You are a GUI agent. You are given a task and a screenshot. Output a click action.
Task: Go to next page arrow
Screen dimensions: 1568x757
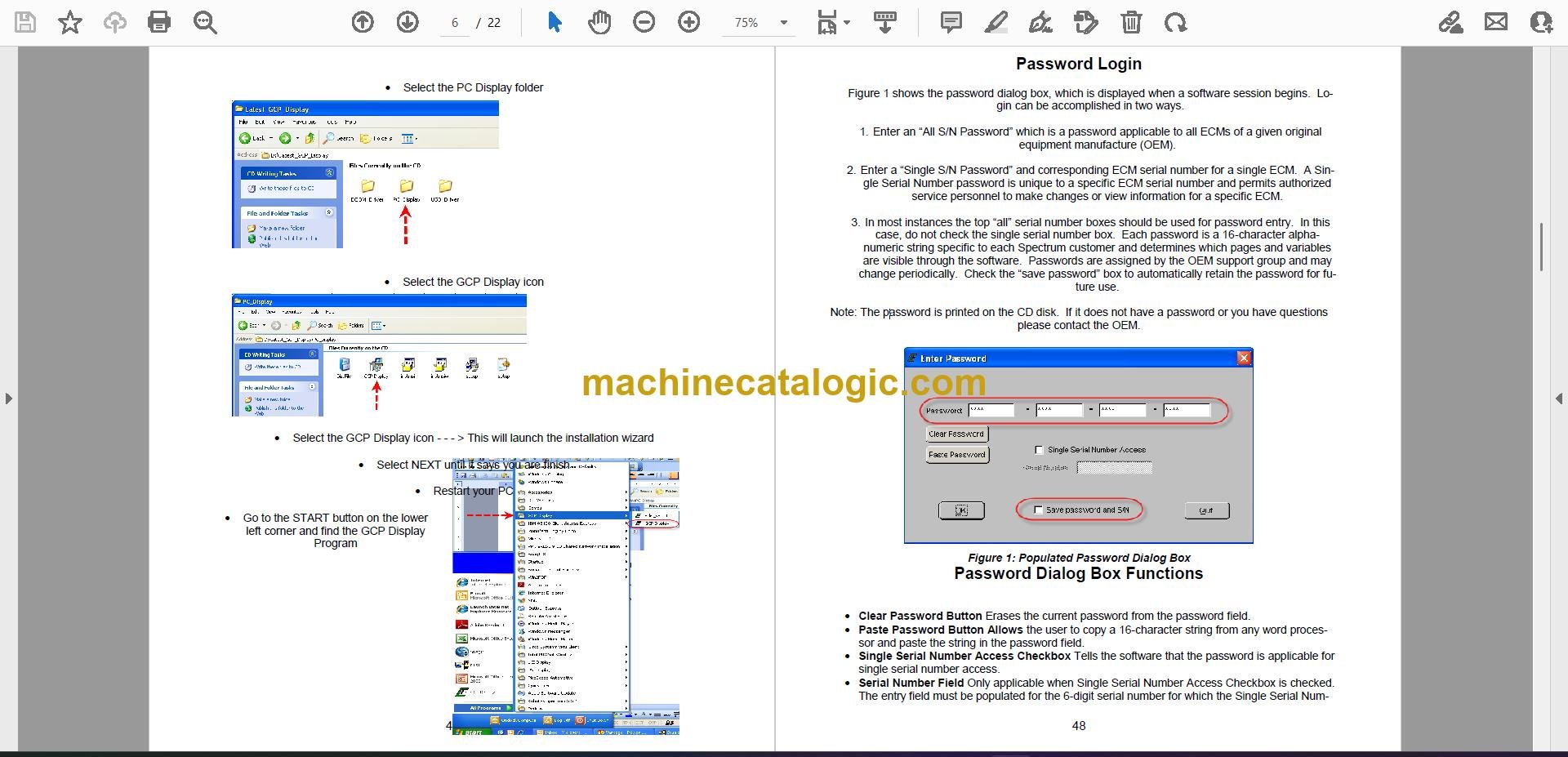(408, 22)
